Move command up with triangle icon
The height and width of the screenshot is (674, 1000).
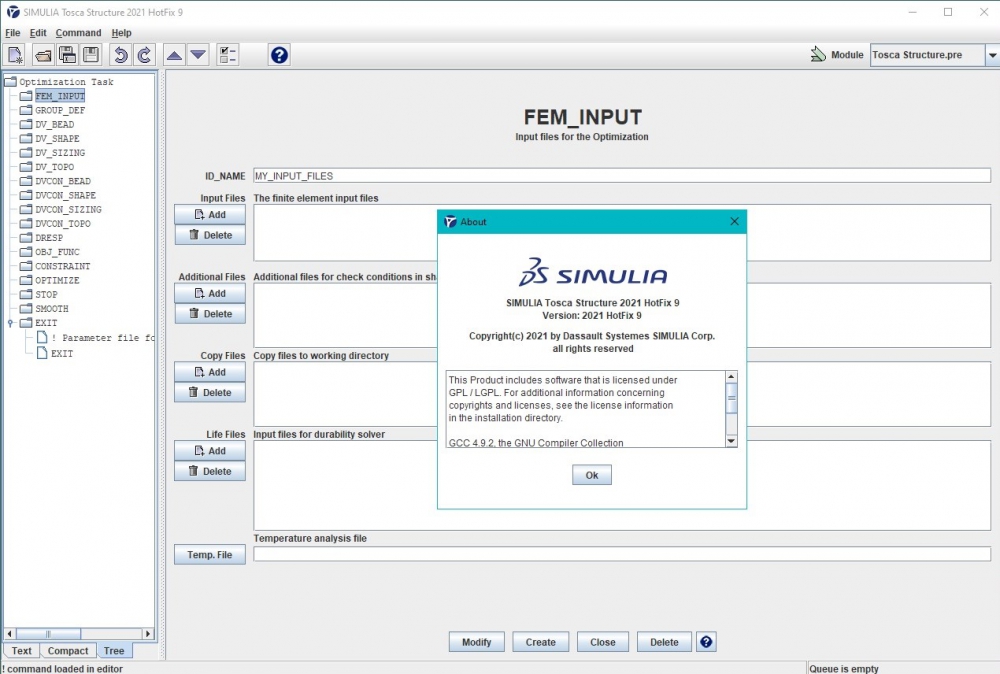tap(174, 55)
